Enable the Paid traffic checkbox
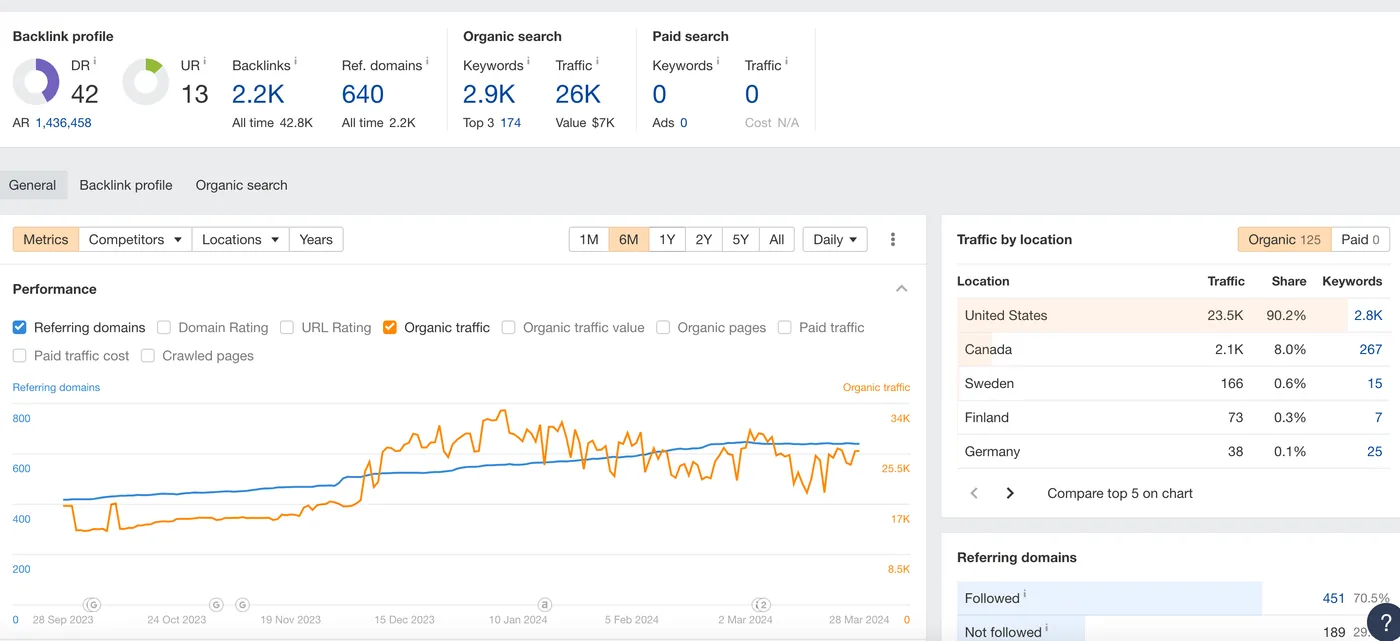Screen dimensions: 1400x641 (785, 327)
